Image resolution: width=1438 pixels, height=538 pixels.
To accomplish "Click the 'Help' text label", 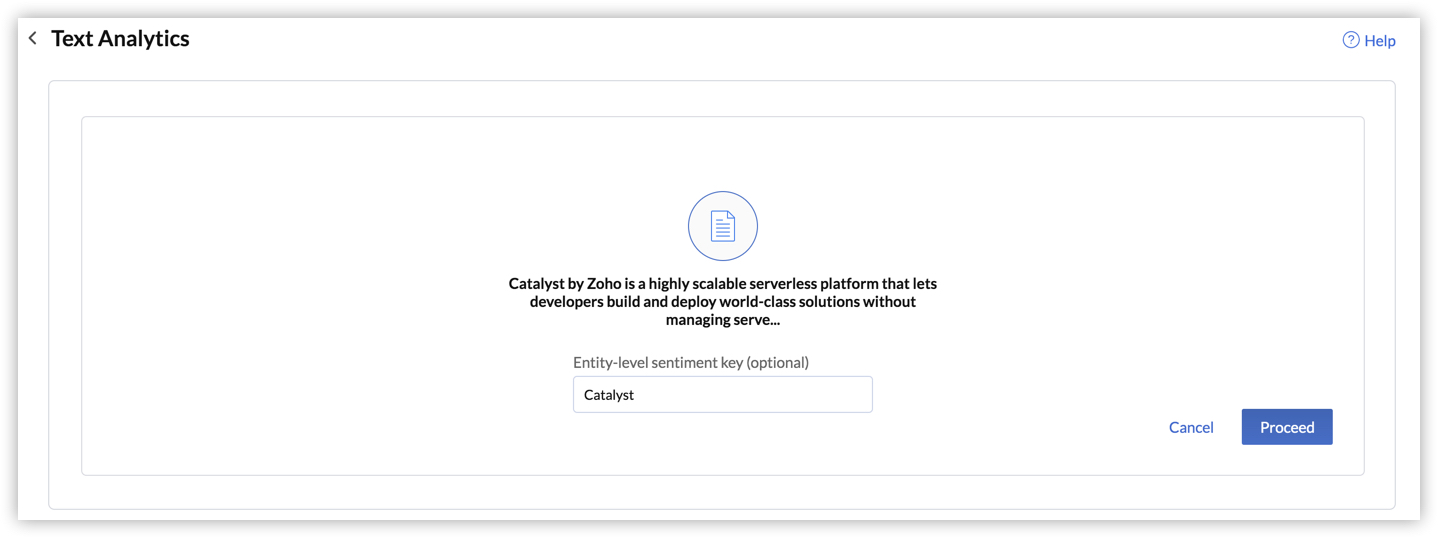I will coord(1380,41).
